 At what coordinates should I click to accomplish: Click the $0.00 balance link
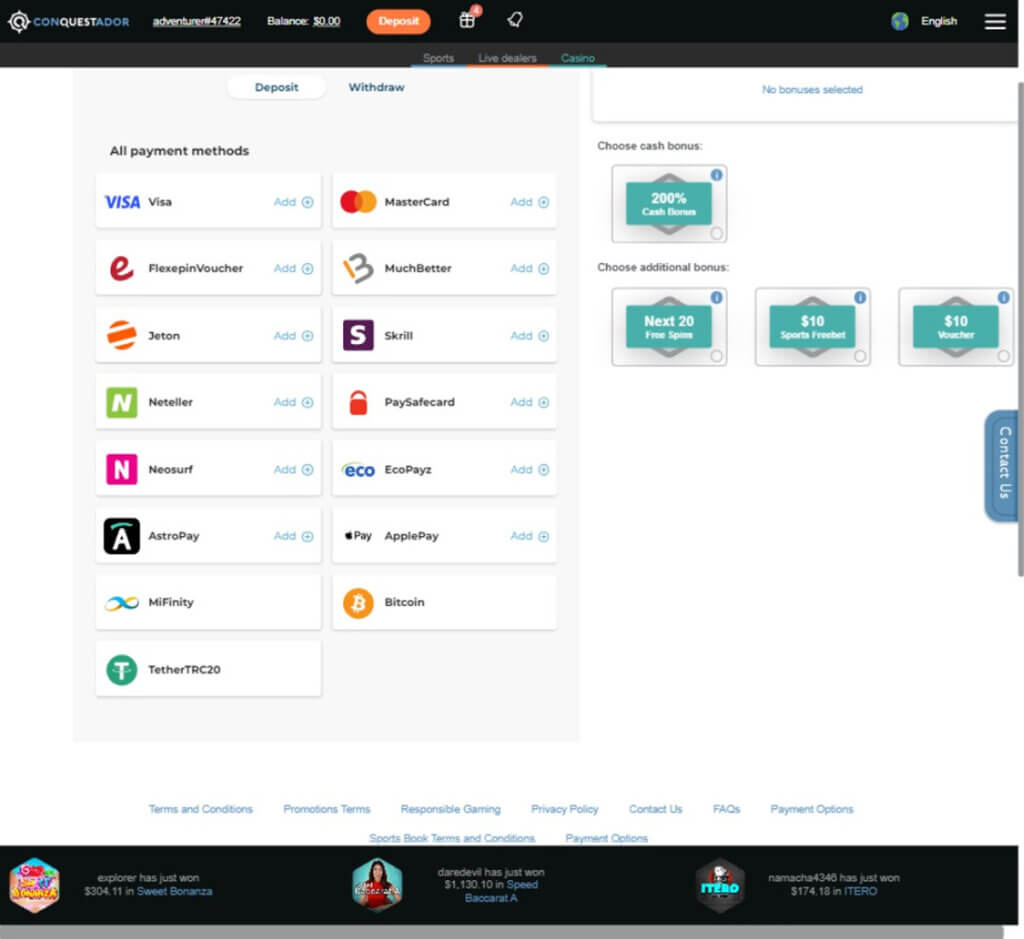tap(327, 22)
